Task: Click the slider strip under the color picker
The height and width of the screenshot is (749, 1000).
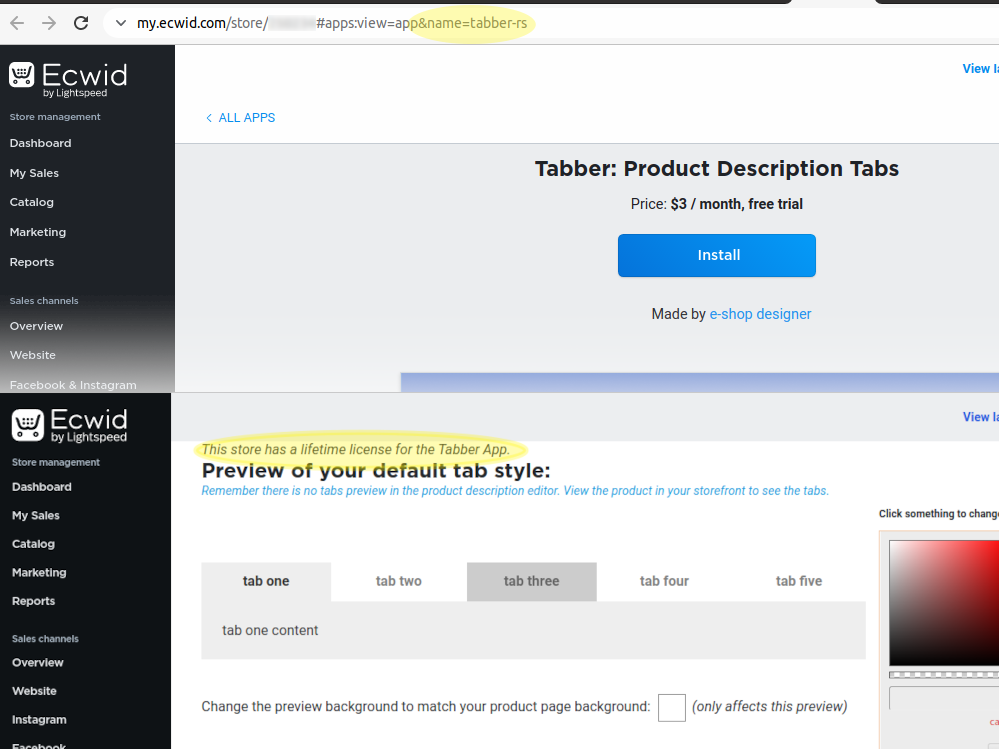Action: click(x=944, y=674)
